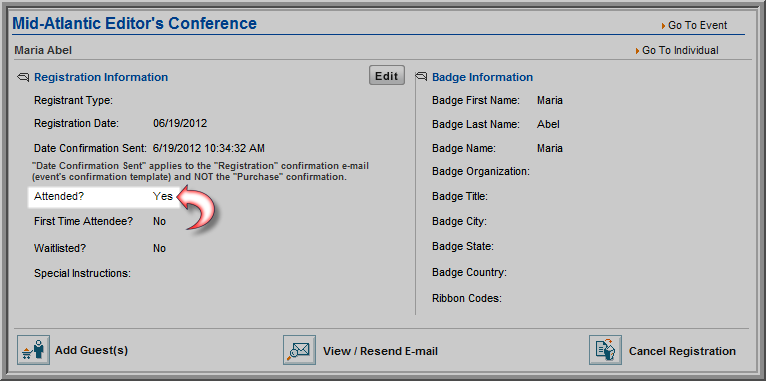Screen dimensions: 766x381
Task: Click the Cancel Registration text label
Action: (x=682, y=351)
